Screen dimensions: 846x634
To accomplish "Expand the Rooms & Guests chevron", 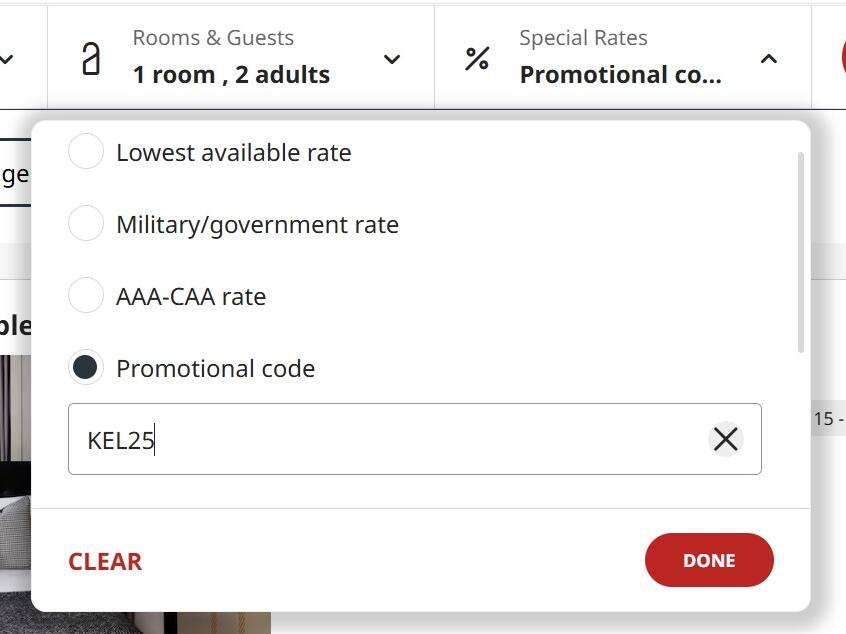I will (392, 59).
